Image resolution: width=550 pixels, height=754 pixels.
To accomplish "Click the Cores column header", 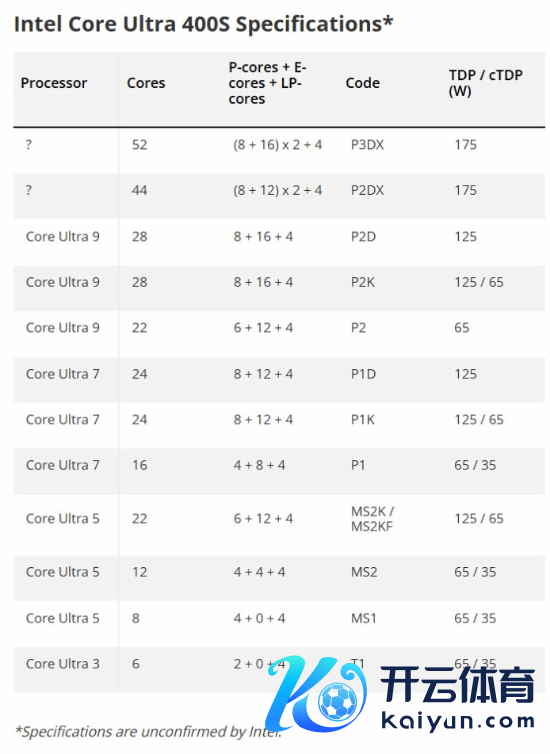I will pyautogui.click(x=146, y=83).
